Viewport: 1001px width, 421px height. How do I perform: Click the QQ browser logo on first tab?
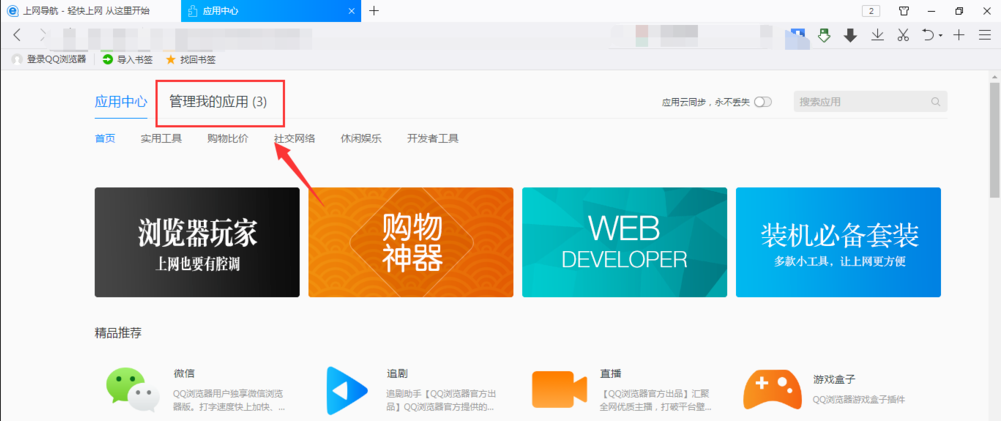[x=11, y=11]
